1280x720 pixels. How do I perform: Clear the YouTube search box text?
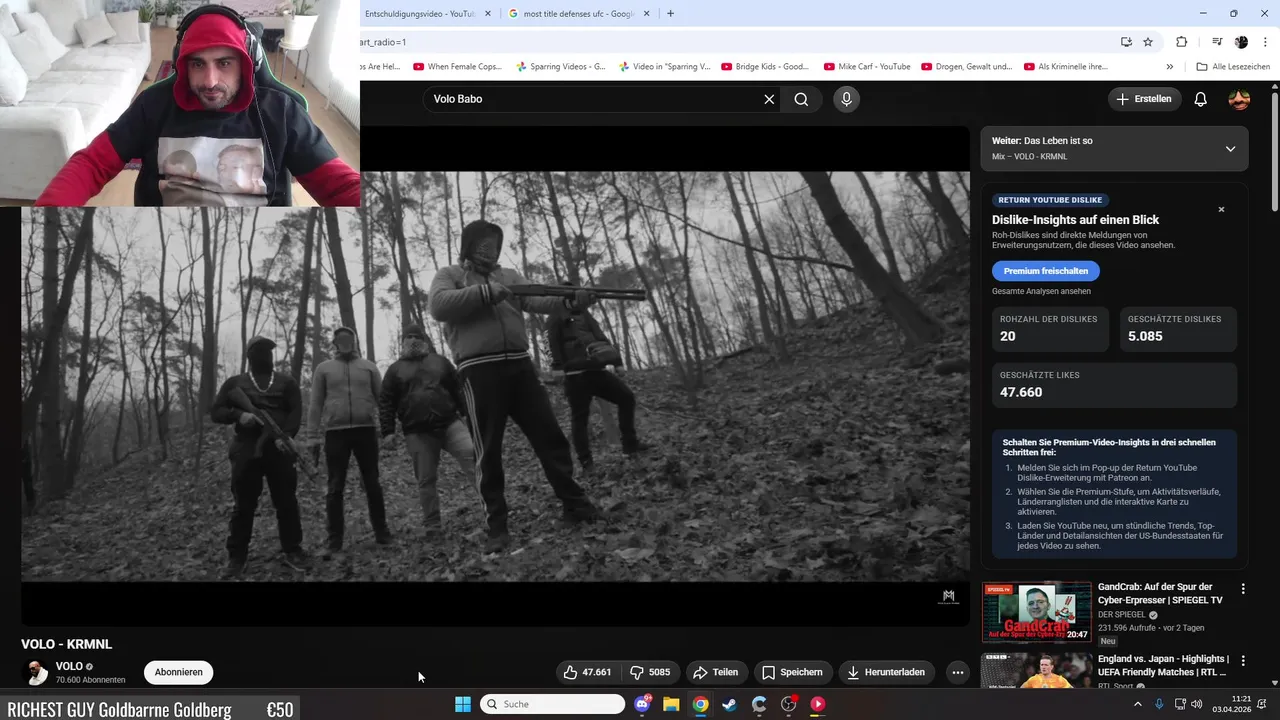point(769,99)
